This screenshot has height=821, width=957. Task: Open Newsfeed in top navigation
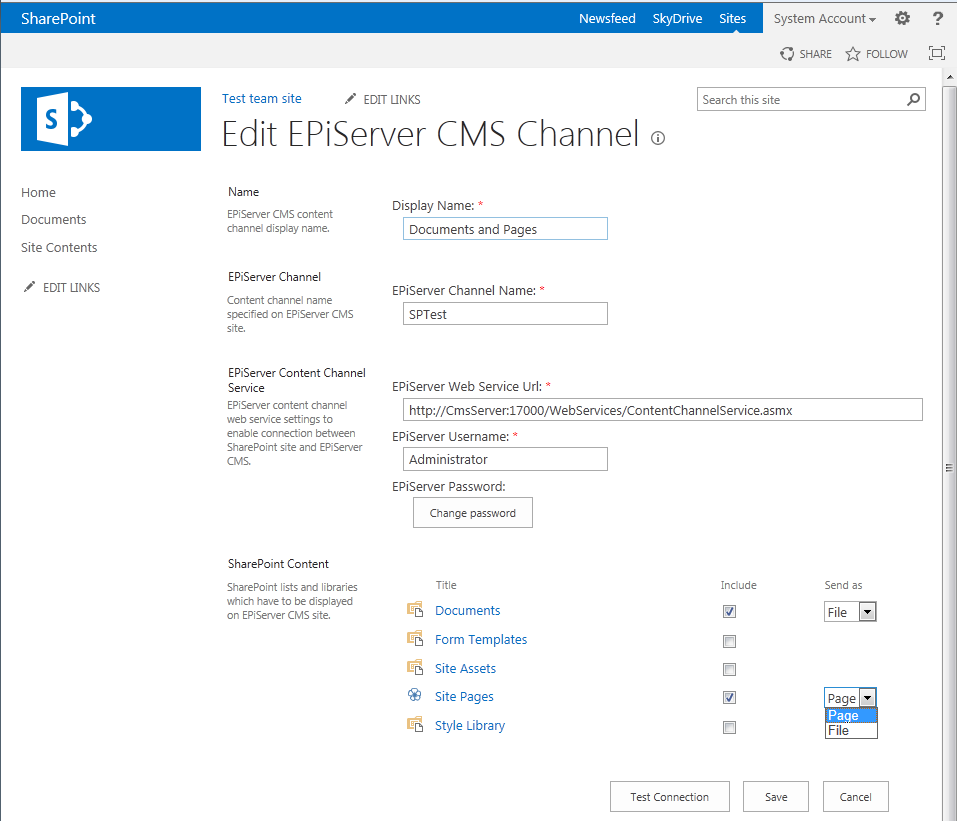[x=607, y=18]
